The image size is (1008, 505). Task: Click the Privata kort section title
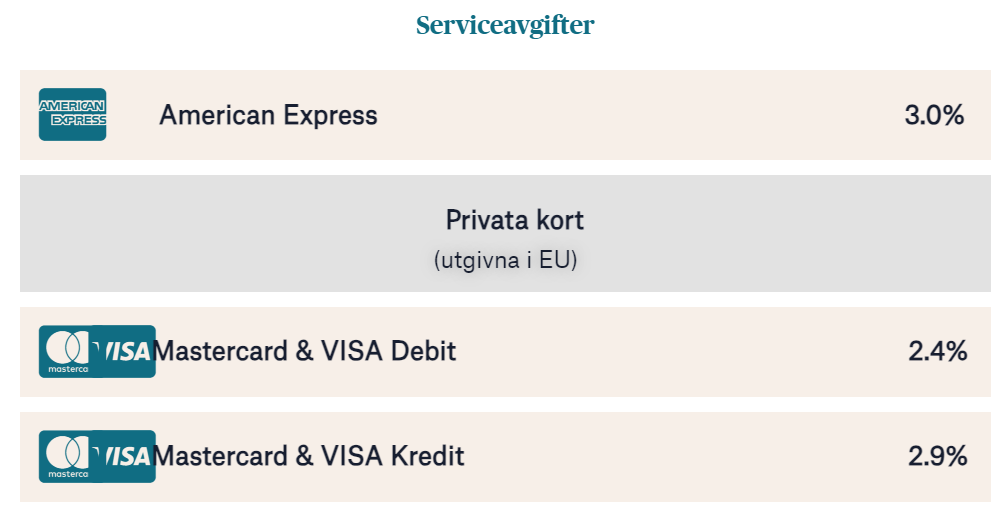pos(515,220)
